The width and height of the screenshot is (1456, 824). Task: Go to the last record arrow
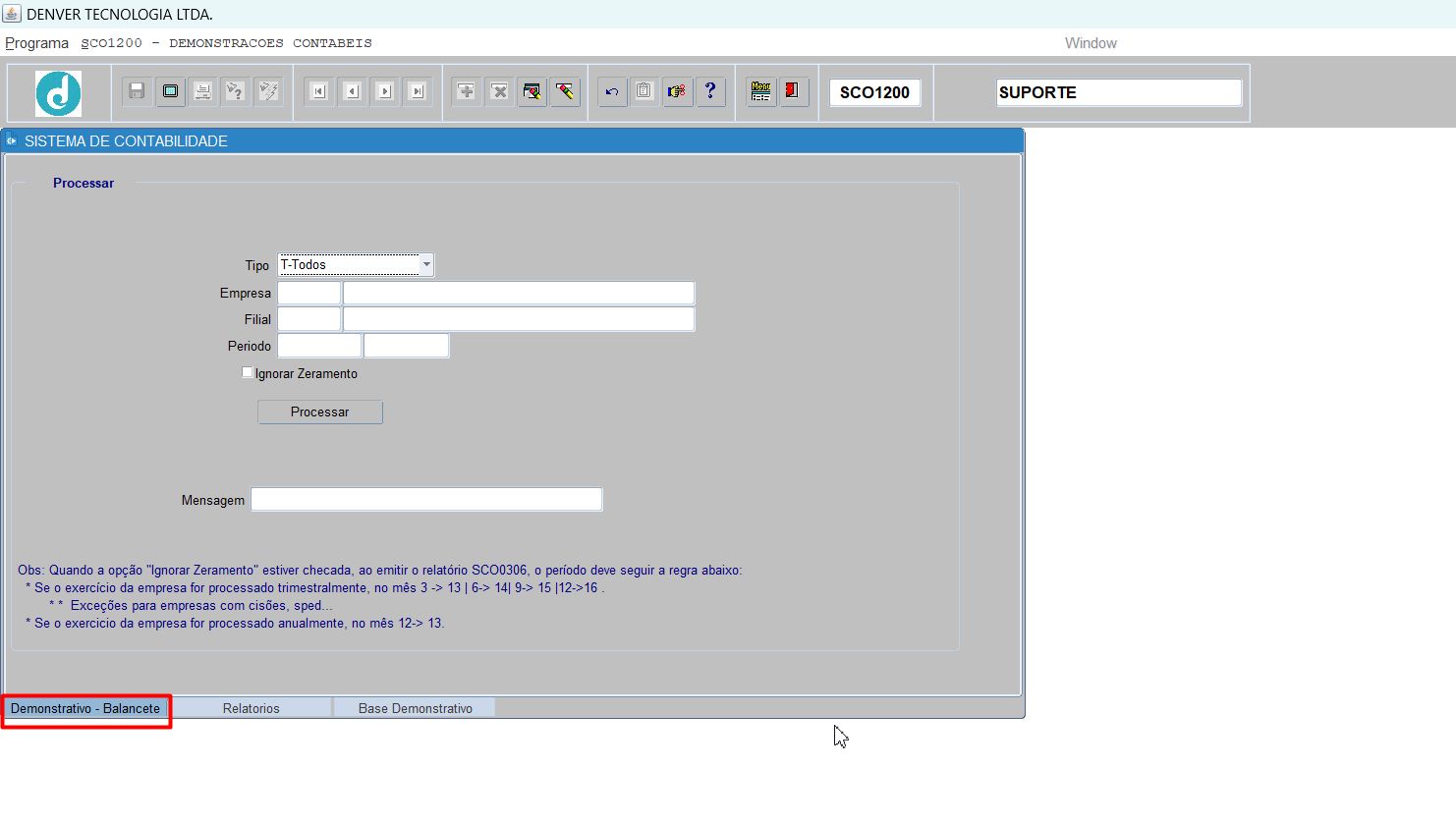coord(418,91)
